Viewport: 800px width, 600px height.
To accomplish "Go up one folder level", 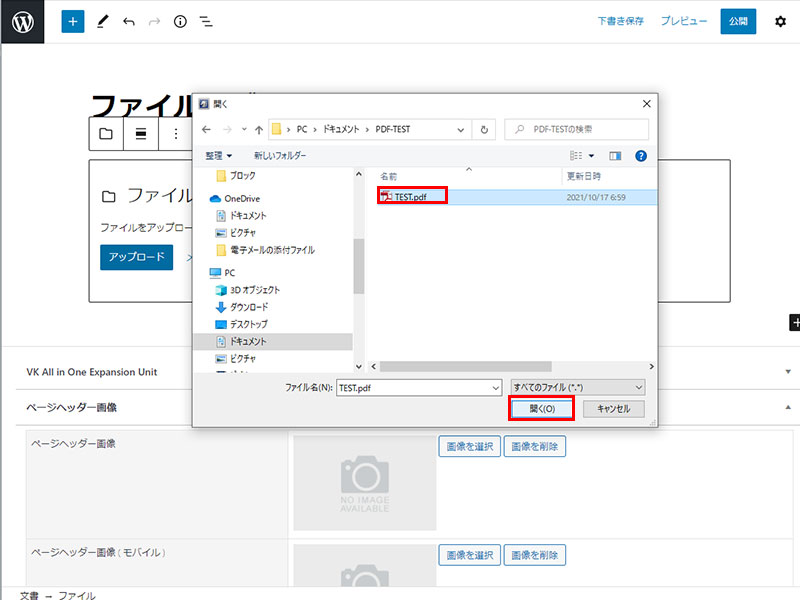I will click(x=258, y=130).
